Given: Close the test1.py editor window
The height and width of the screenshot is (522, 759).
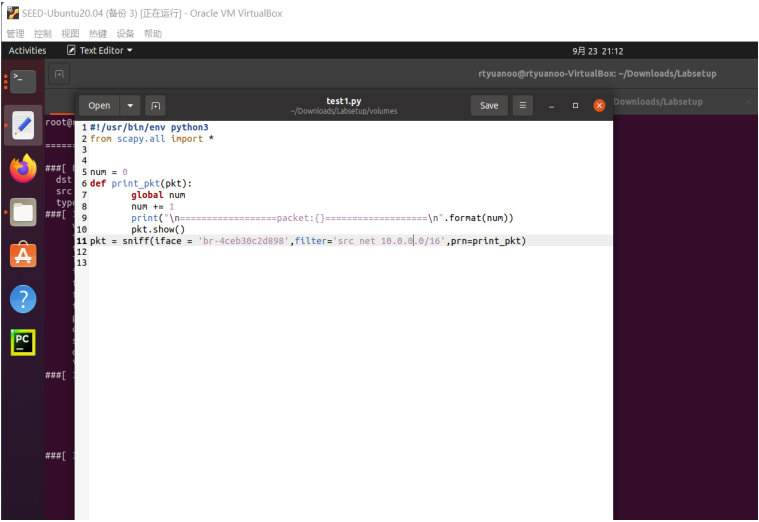Looking at the screenshot, I should click(x=599, y=106).
